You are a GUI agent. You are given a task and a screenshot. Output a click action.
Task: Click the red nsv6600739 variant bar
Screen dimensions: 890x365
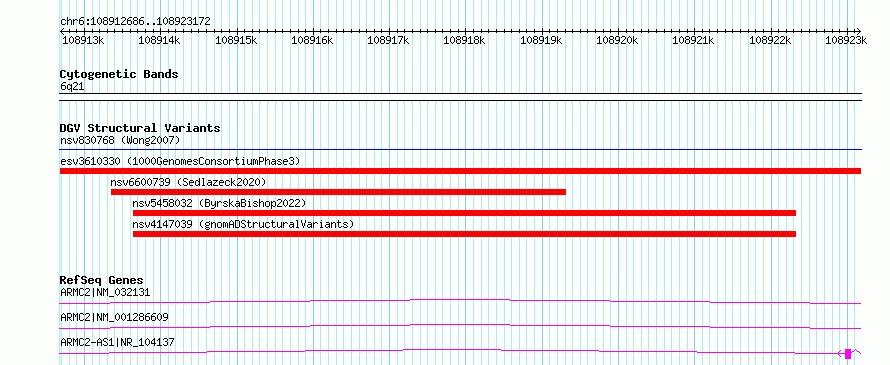338,192
